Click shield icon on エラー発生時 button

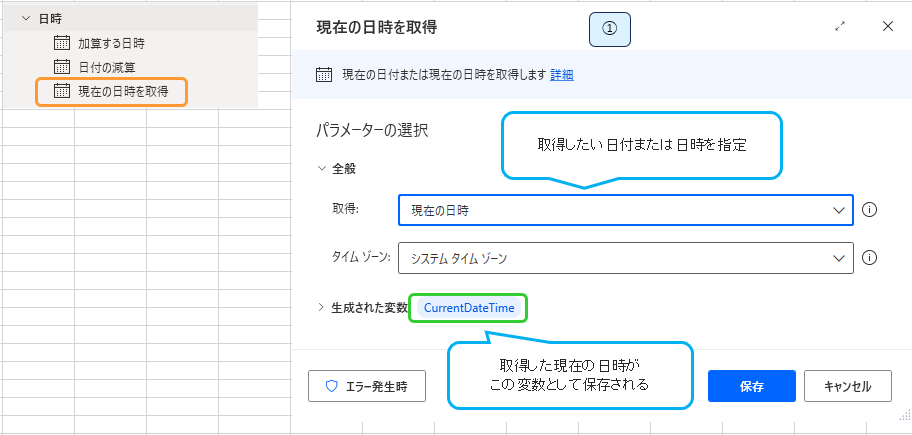tap(331, 386)
